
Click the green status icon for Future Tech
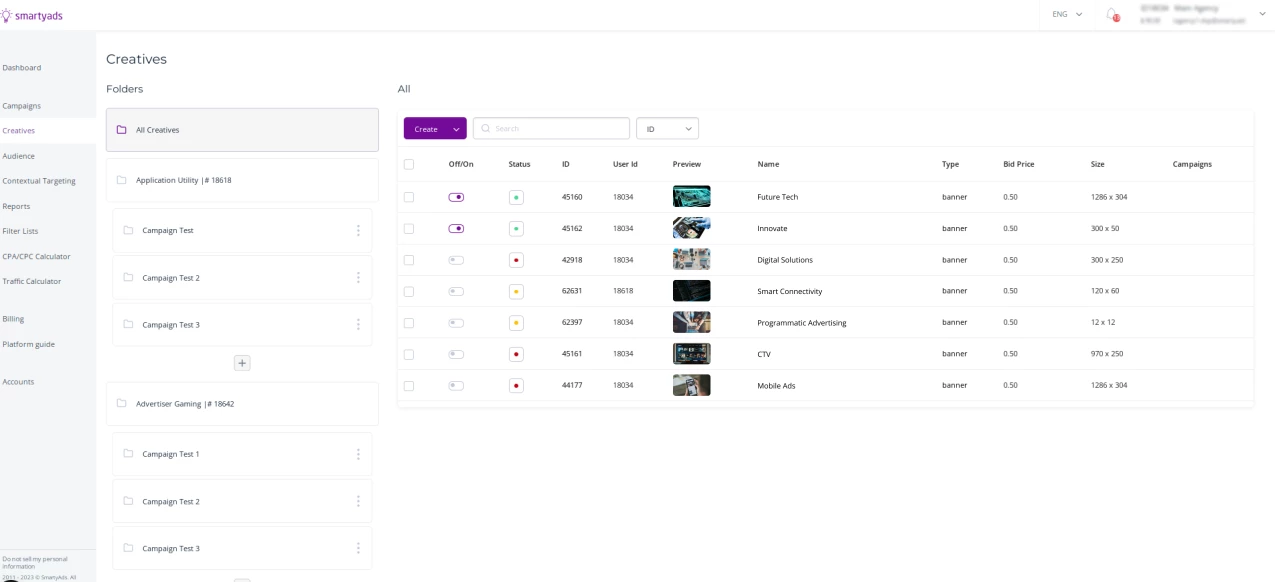point(516,197)
